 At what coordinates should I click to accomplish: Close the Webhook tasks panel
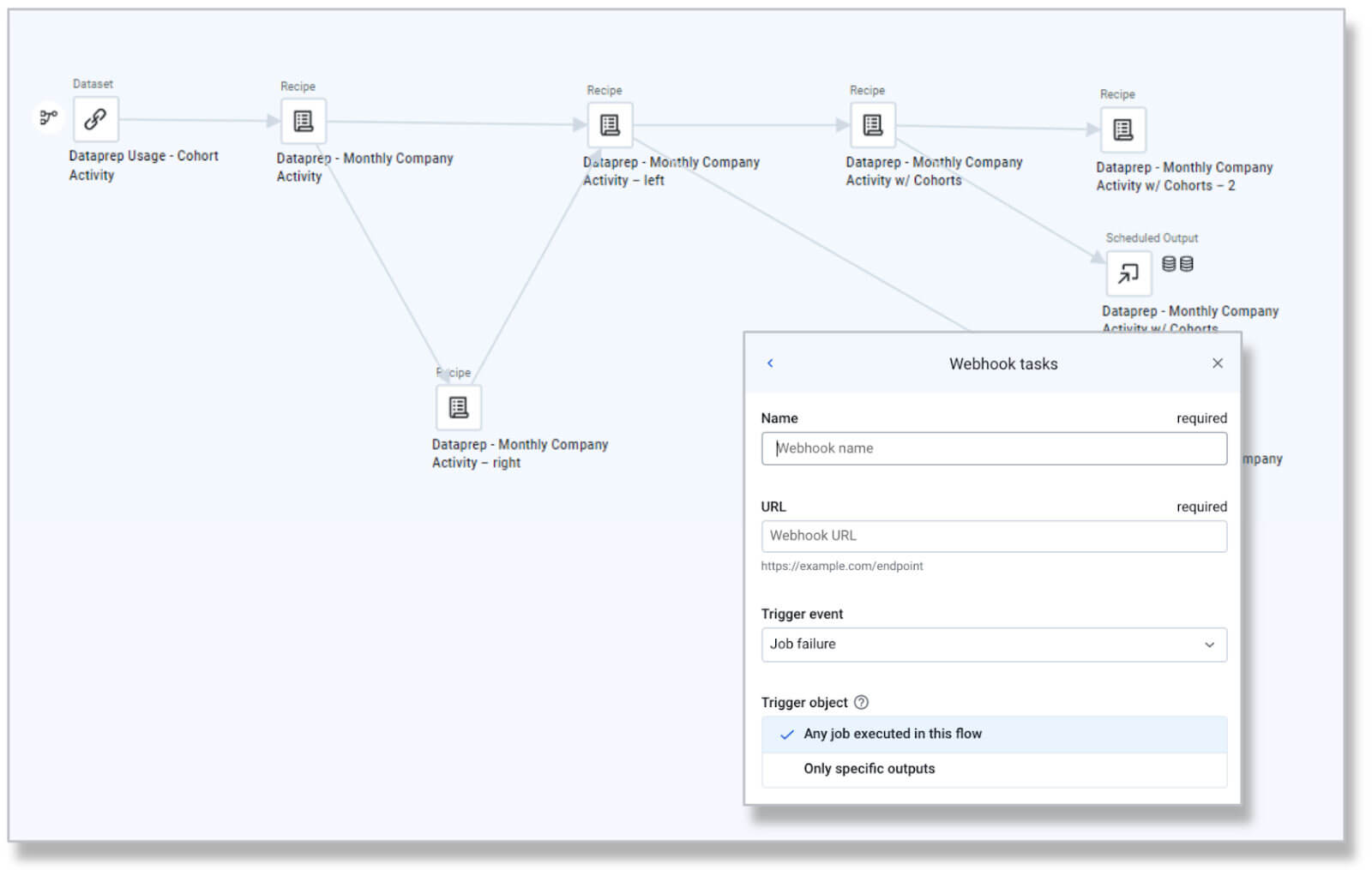pos(1218,363)
